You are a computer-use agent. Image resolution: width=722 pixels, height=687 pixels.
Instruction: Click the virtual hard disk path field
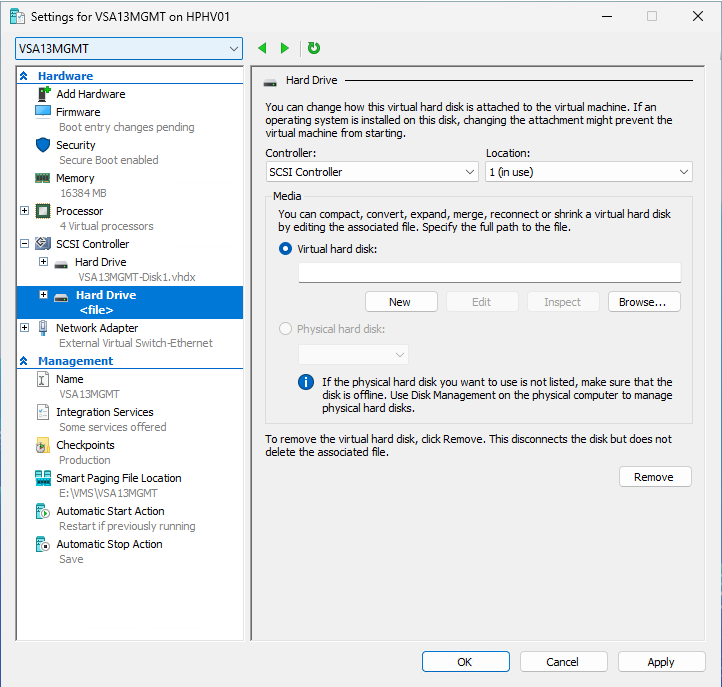click(x=489, y=273)
